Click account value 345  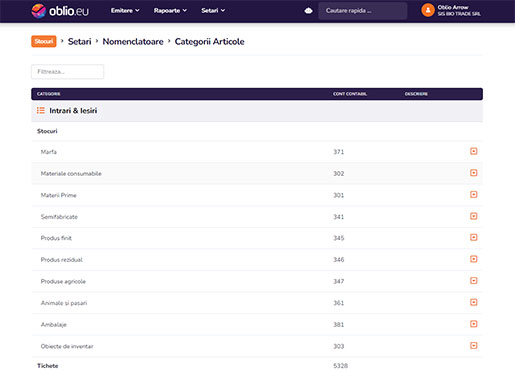338,238
